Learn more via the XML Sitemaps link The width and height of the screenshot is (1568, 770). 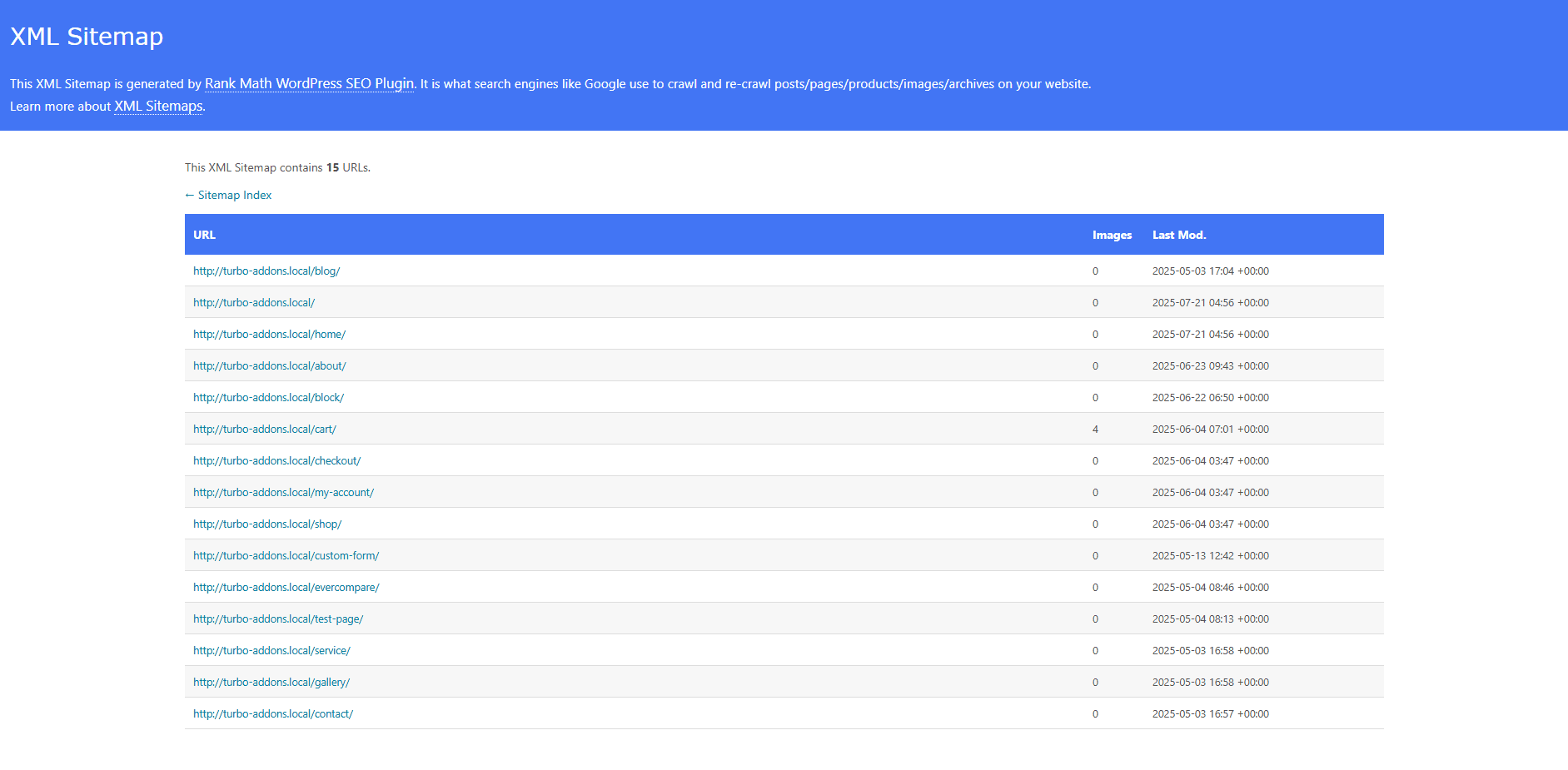[157, 107]
